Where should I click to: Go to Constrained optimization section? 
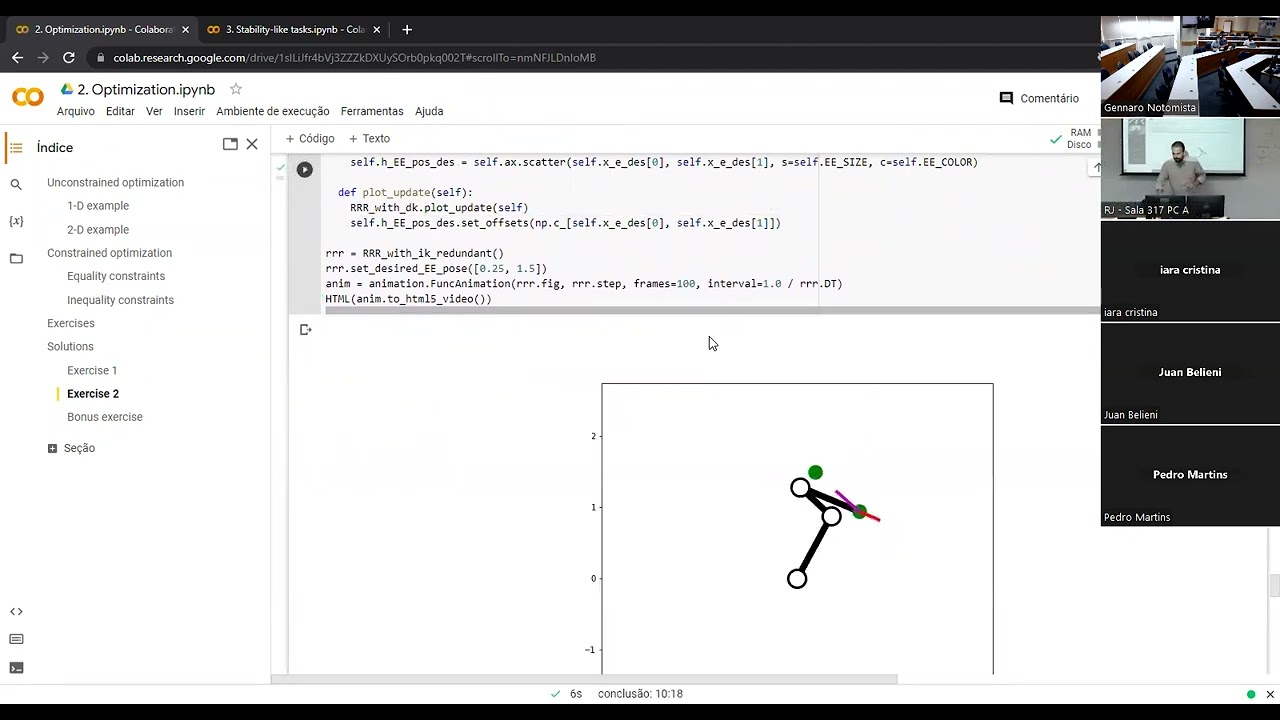pyautogui.click(x=109, y=253)
